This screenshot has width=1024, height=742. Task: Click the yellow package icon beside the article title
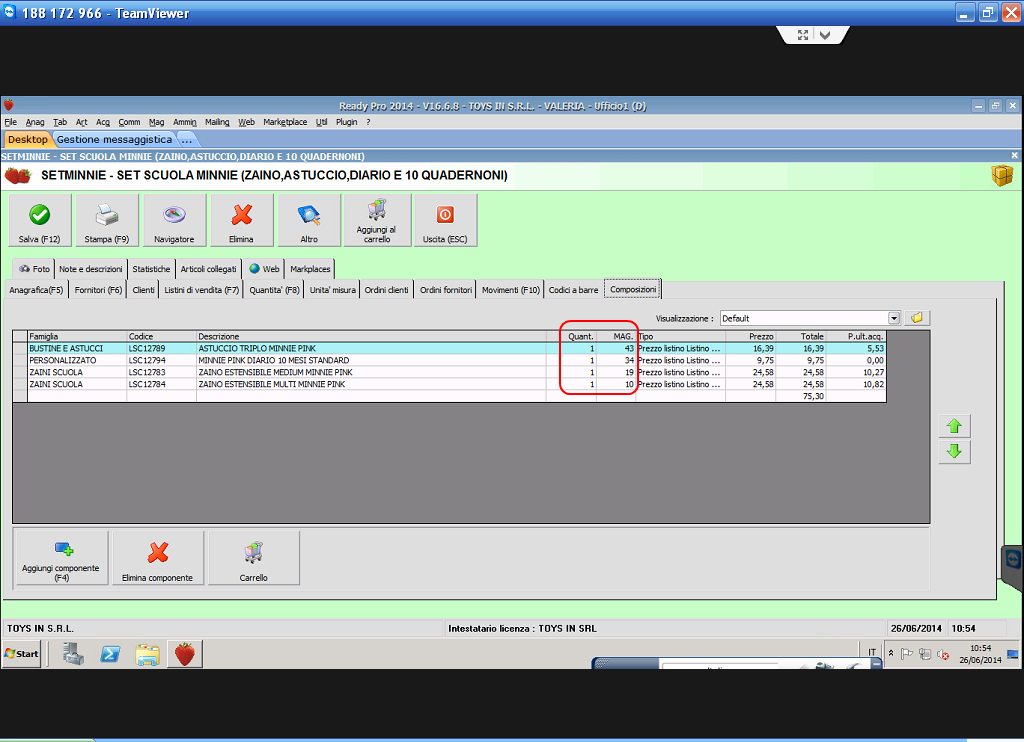[1002, 175]
